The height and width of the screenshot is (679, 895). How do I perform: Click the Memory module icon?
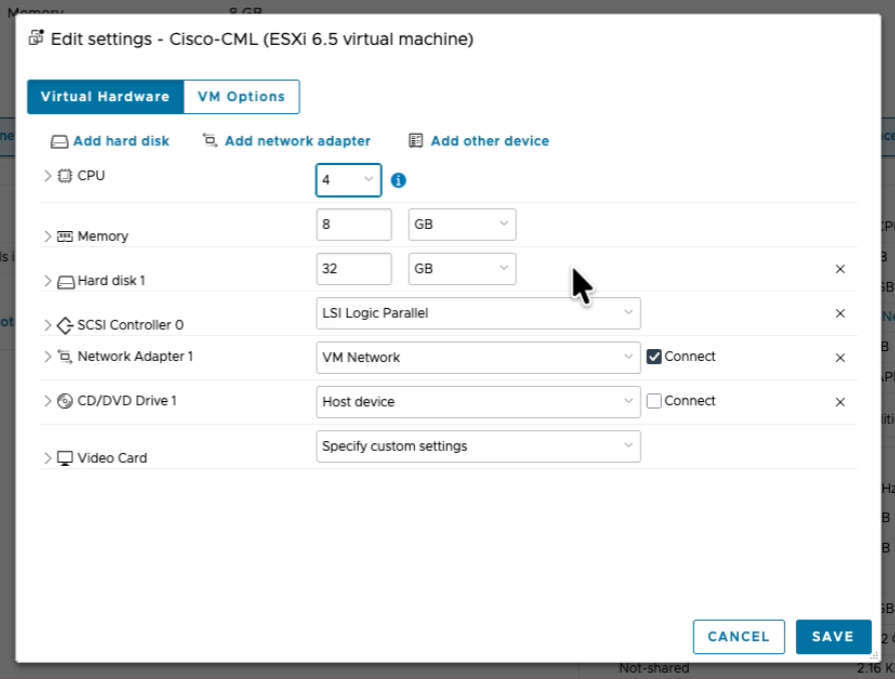65,236
